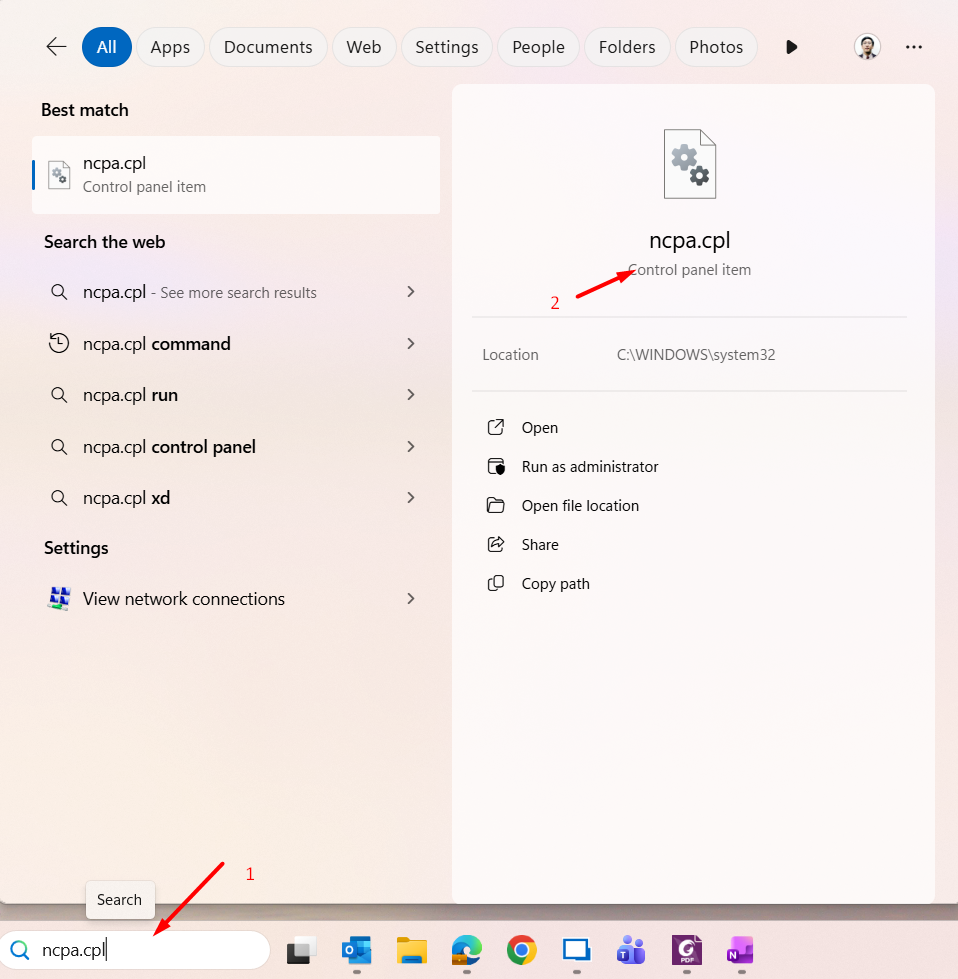Click the back arrow in search panel
Screen dimensions: 958x979
tap(56, 47)
